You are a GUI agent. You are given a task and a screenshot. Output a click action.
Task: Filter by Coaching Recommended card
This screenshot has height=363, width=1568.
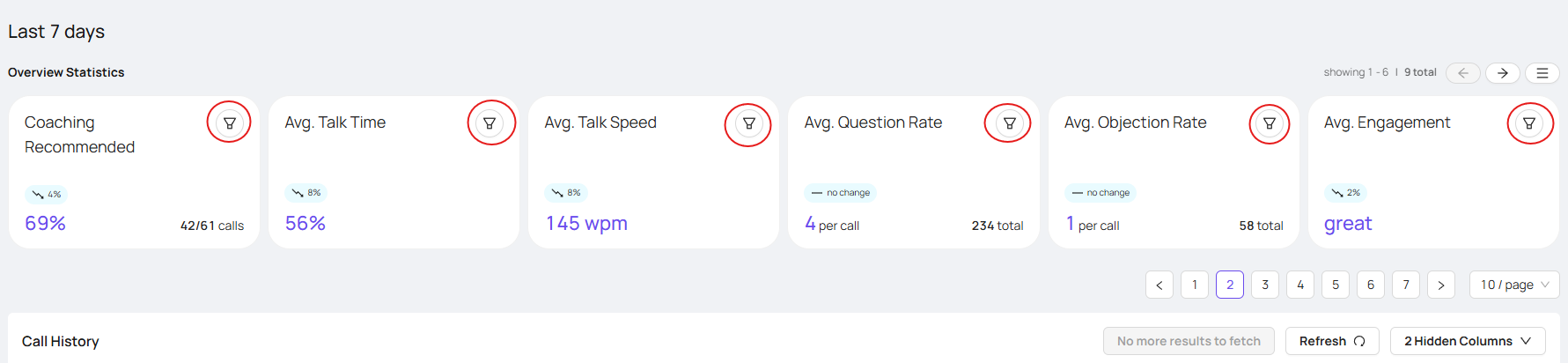pos(229,123)
